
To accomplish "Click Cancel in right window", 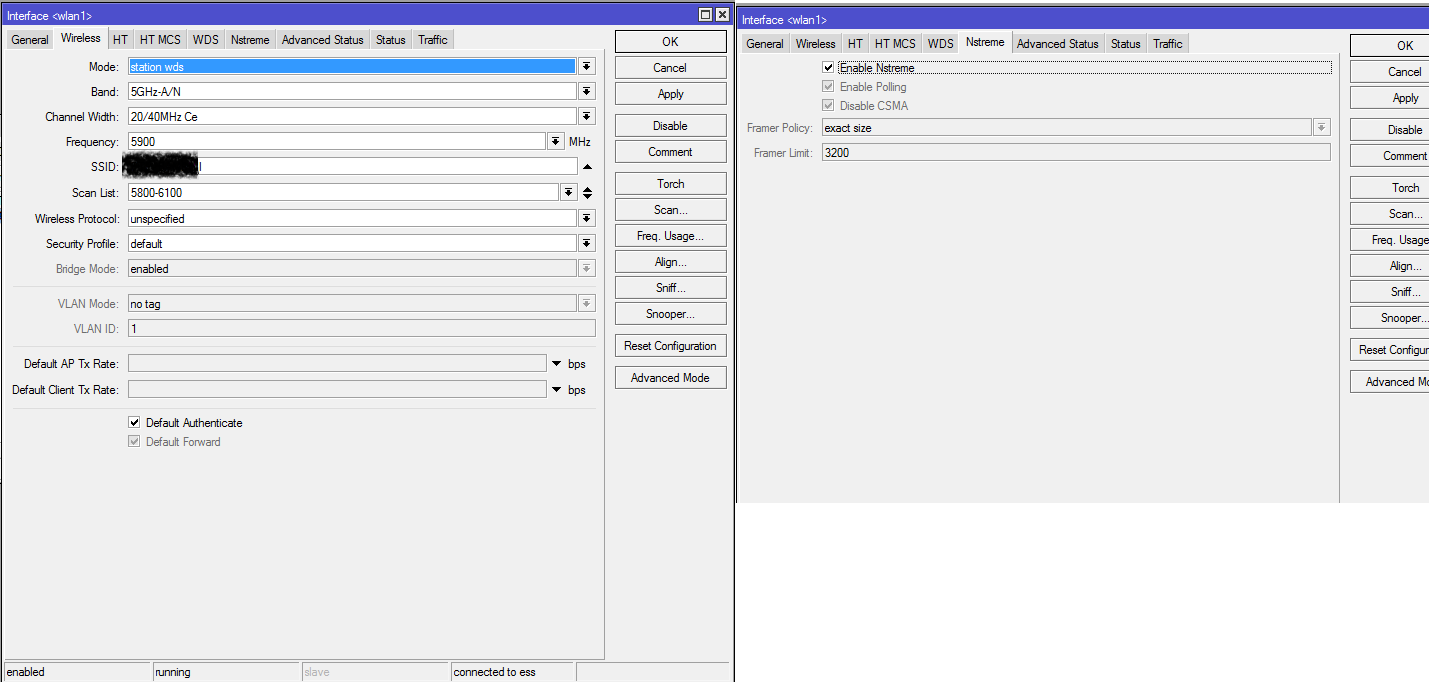I will [x=1390, y=72].
